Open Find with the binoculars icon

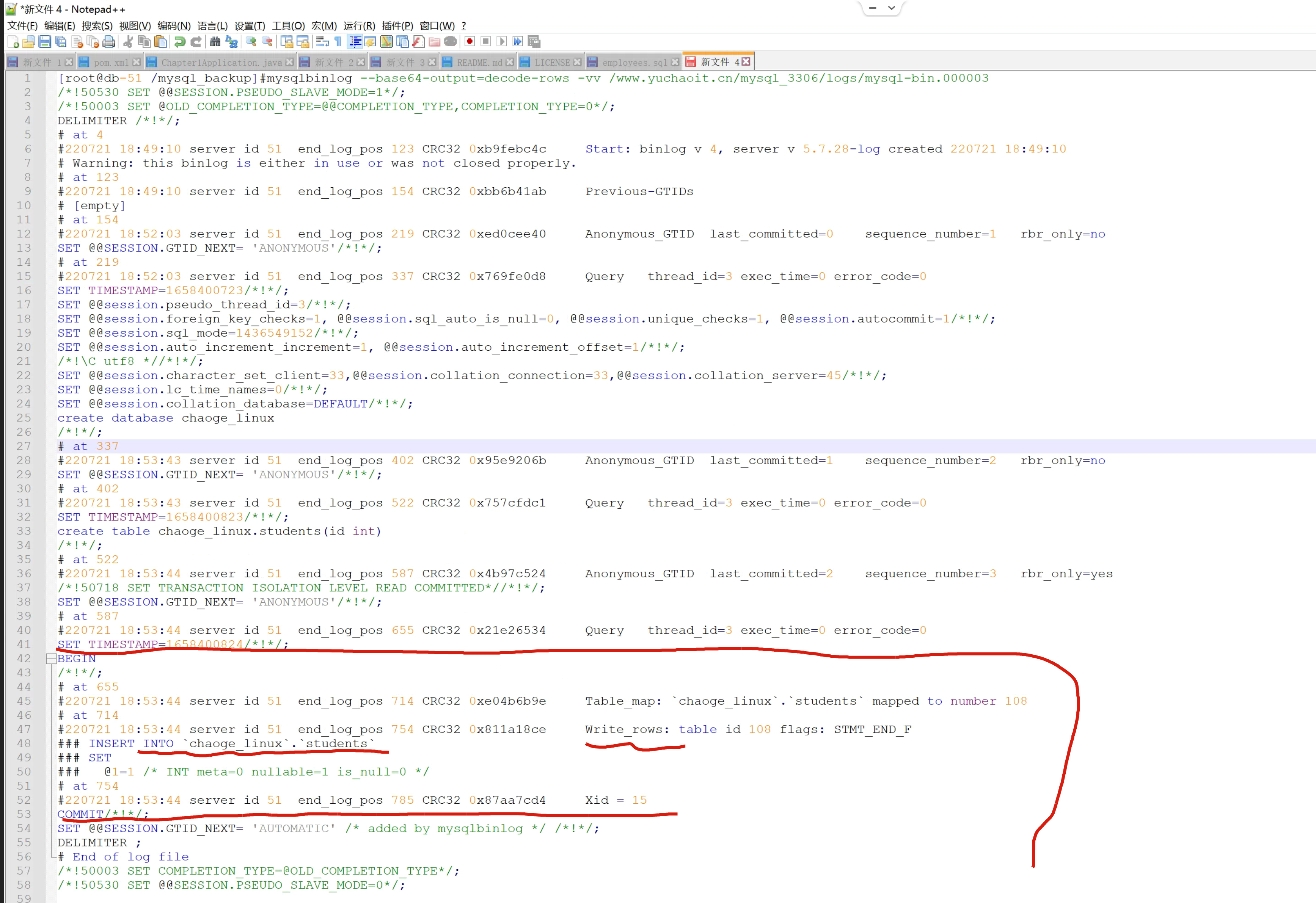(x=215, y=41)
